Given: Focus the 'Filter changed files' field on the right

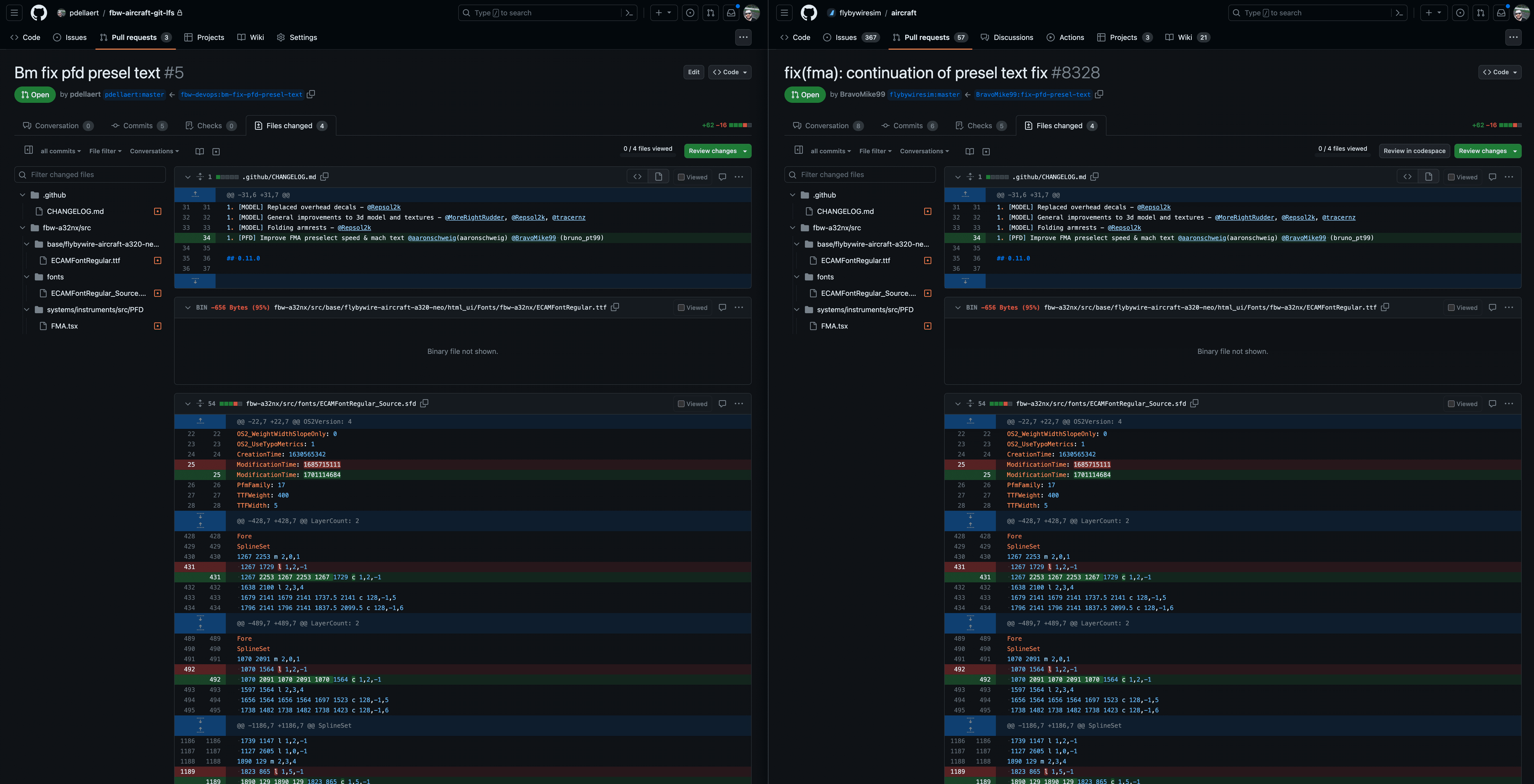Looking at the screenshot, I should point(864,175).
